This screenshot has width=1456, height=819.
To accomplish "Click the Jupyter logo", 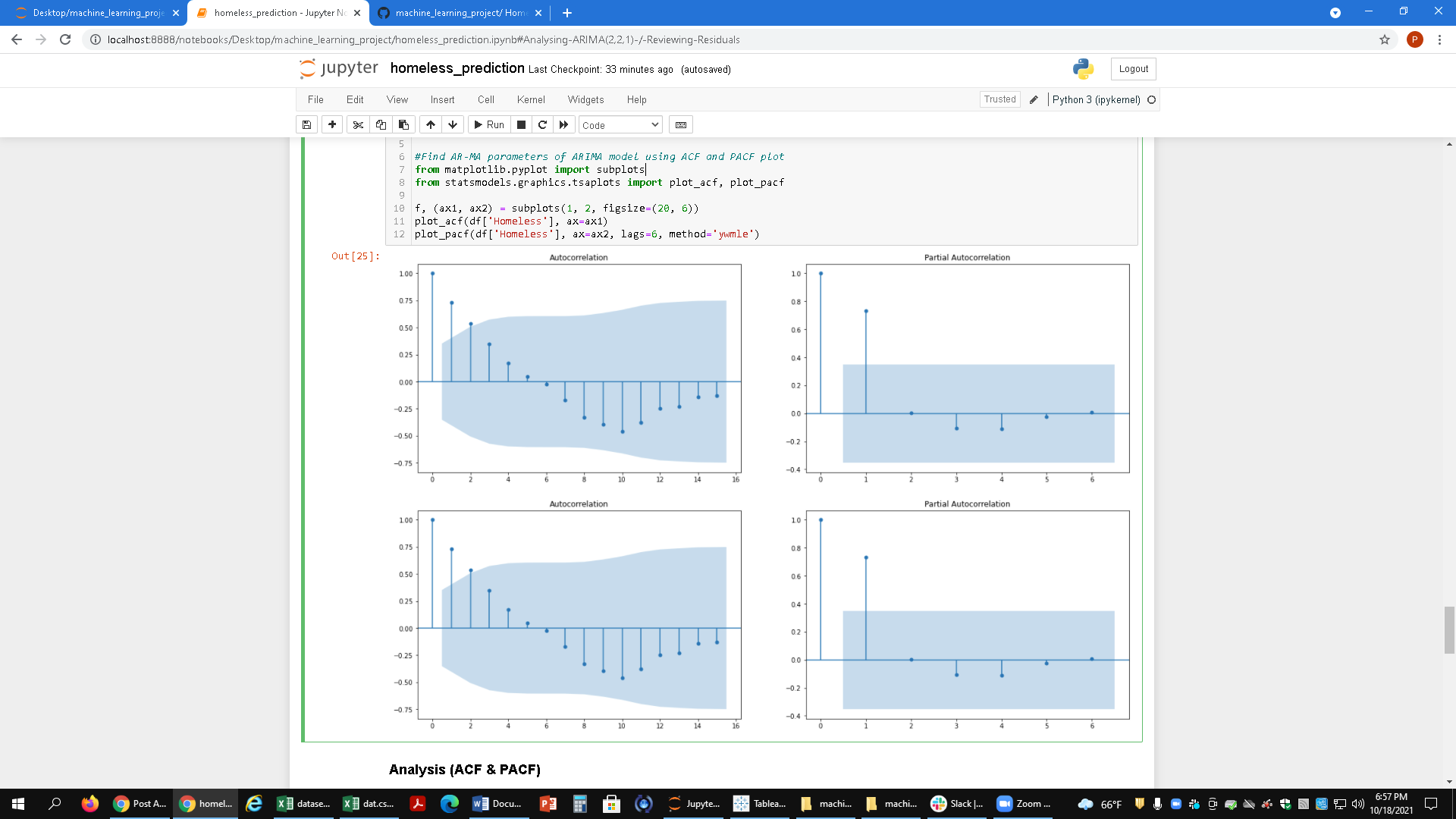I will (338, 68).
